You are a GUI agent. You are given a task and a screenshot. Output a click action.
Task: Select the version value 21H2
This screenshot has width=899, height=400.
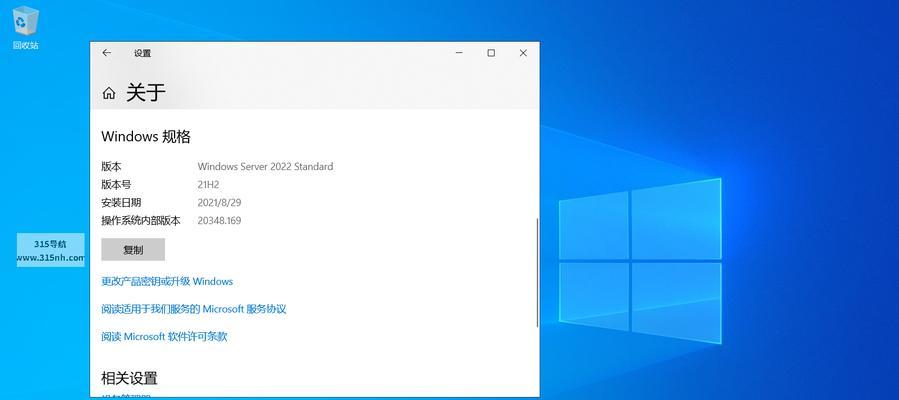pyautogui.click(x=209, y=185)
